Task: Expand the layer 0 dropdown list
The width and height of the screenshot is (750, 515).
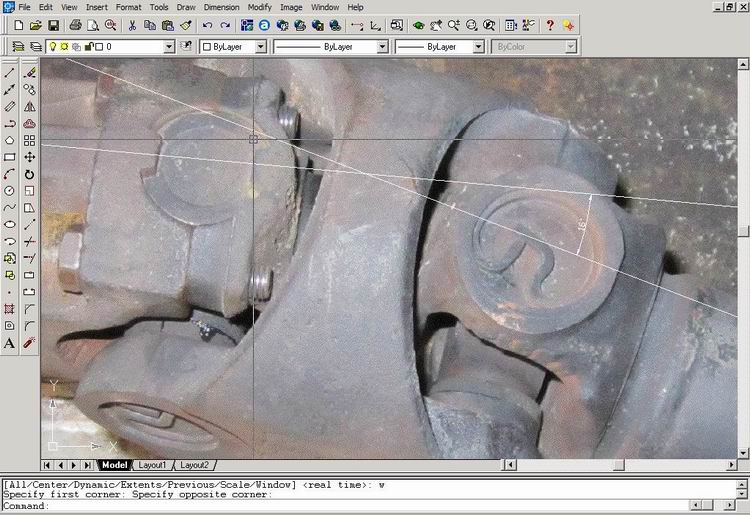Action: 169,46
